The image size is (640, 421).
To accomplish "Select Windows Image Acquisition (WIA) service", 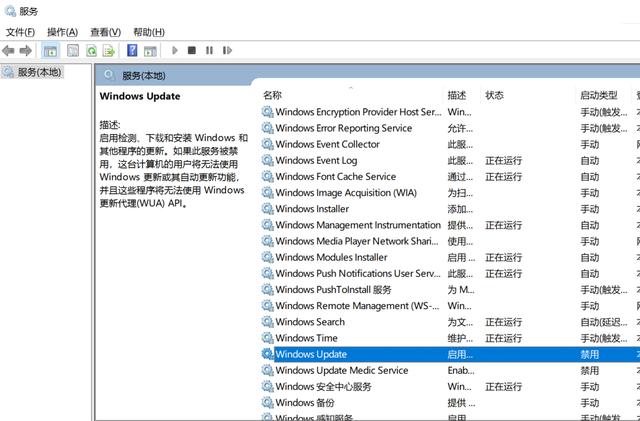I will 451,193.
